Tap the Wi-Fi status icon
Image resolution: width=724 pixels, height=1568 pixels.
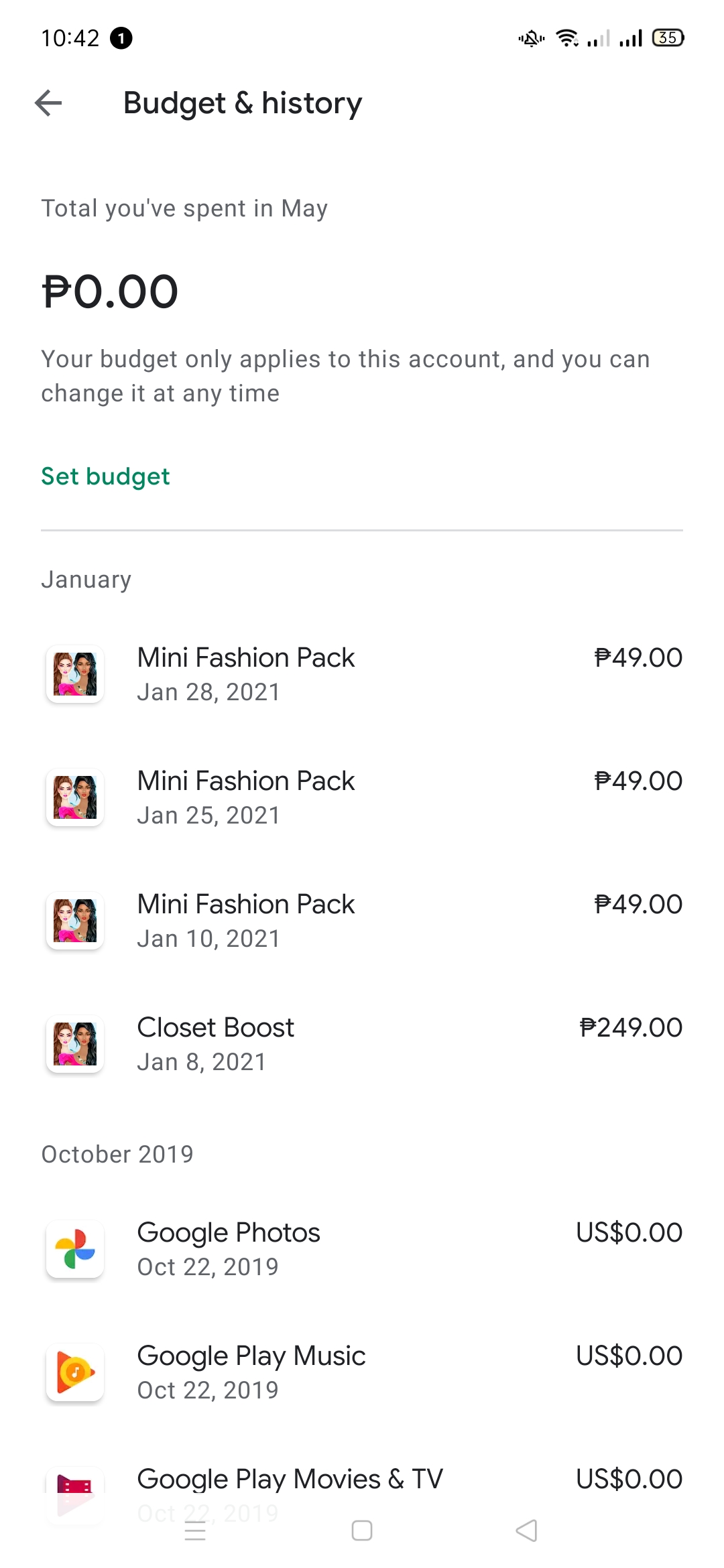567,38
